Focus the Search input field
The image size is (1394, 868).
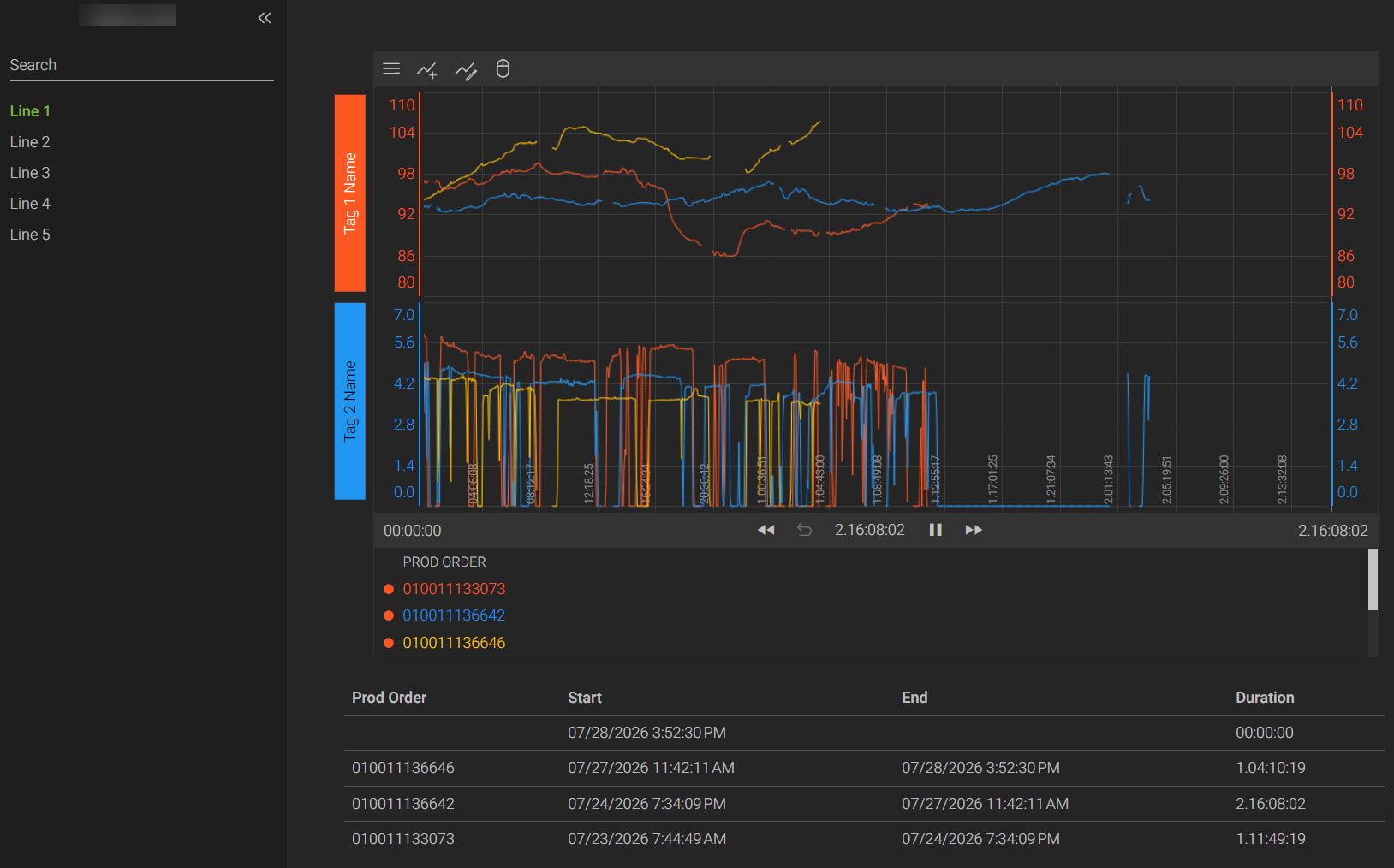pyautogui.click(x=141, y=65)
